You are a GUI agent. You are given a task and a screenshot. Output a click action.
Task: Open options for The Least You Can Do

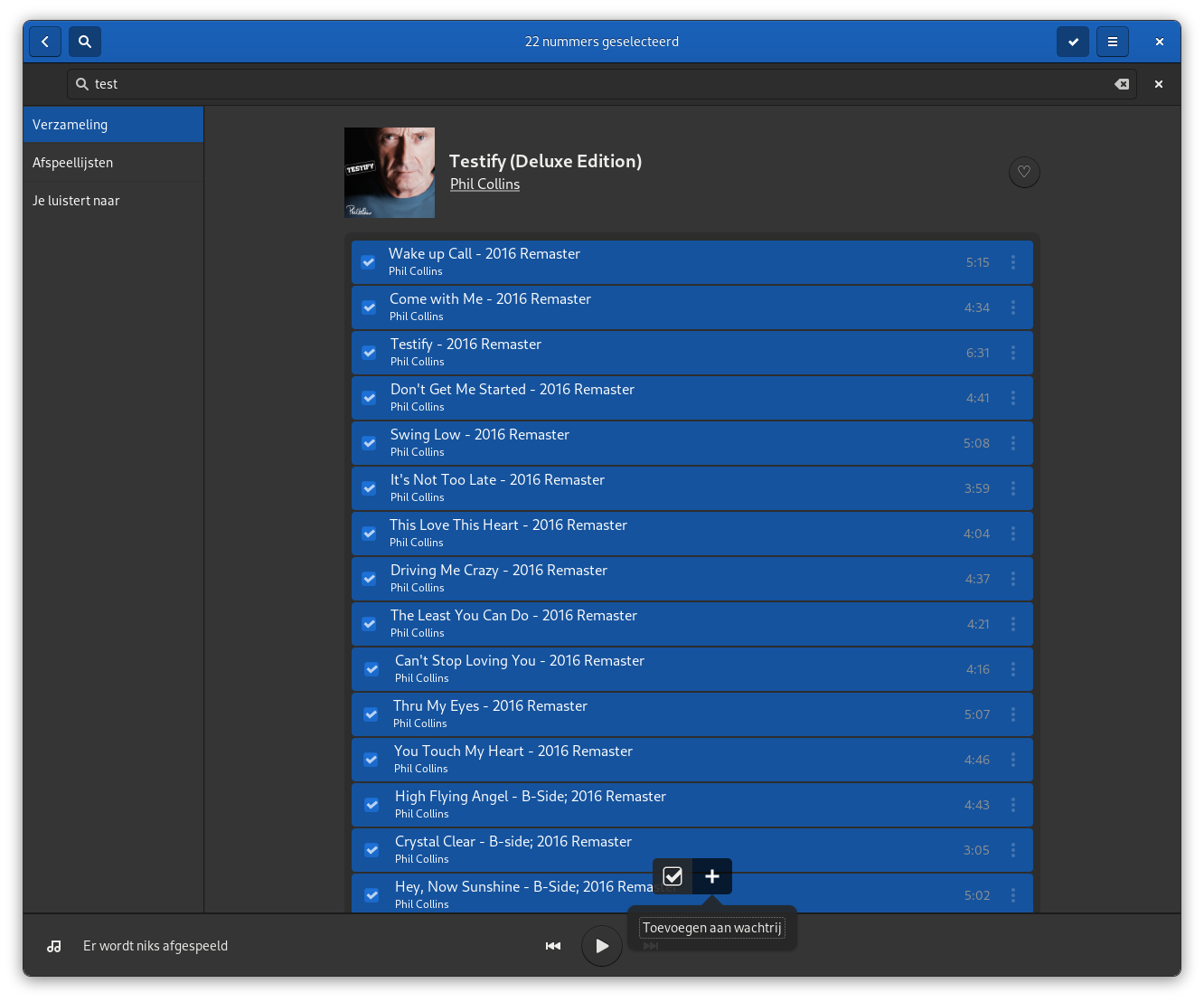1013,624
